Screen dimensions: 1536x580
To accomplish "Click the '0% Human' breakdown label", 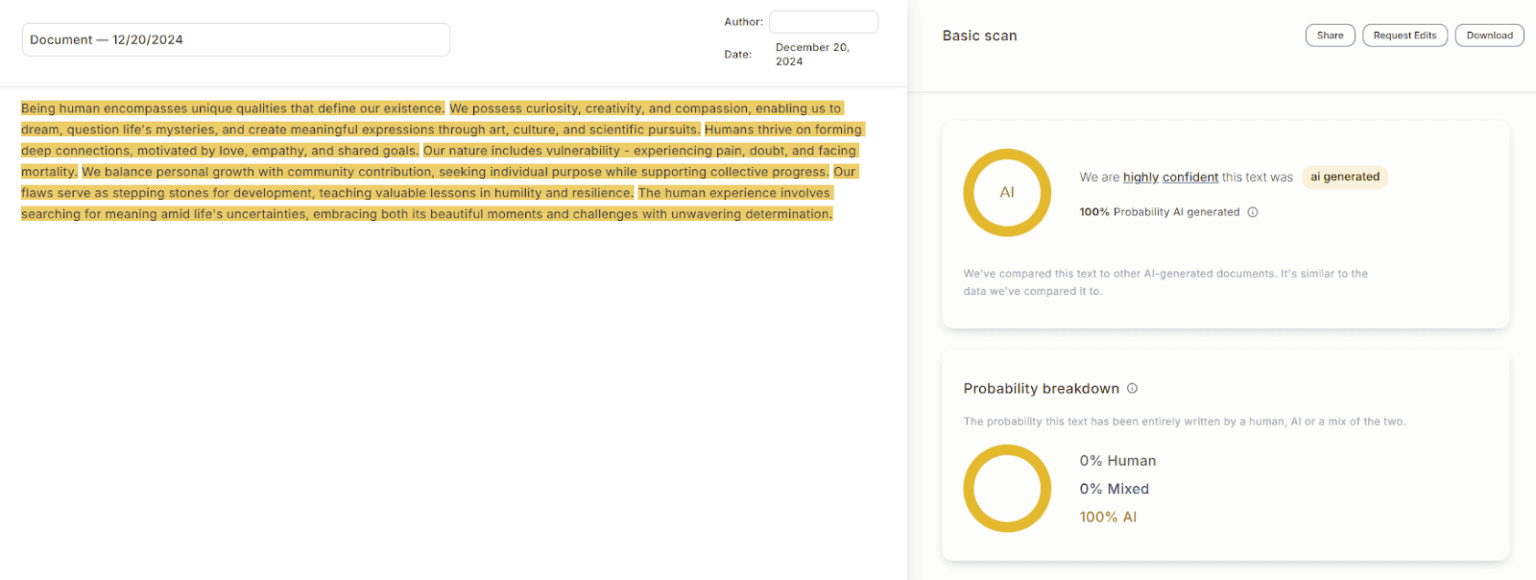I will coord(1117,461).
